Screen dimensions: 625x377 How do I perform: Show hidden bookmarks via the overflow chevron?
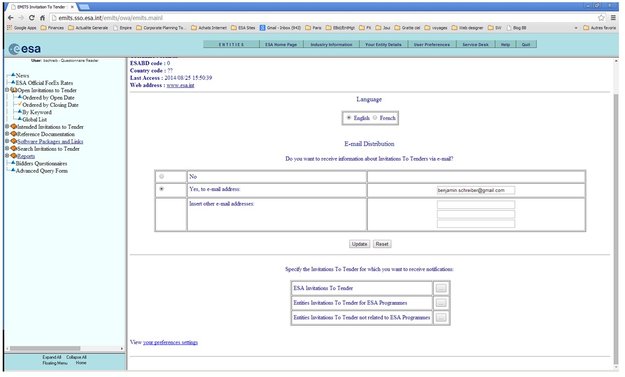[x=576, y=28]
